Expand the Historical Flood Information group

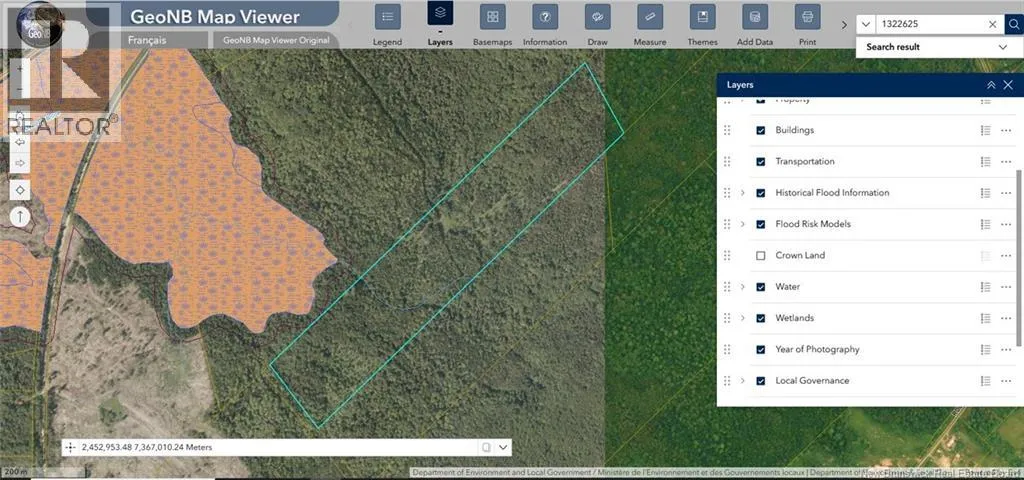click(x=742, y=193)
